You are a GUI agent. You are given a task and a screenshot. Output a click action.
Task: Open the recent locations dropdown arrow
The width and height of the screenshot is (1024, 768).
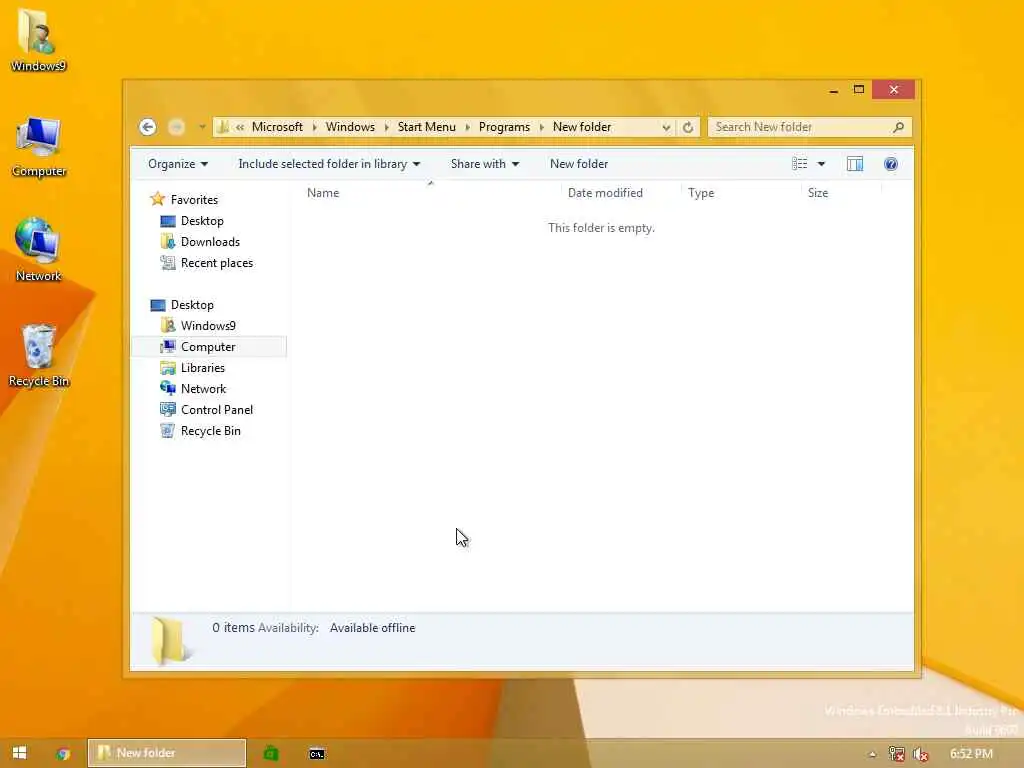[x=202, y=127]
